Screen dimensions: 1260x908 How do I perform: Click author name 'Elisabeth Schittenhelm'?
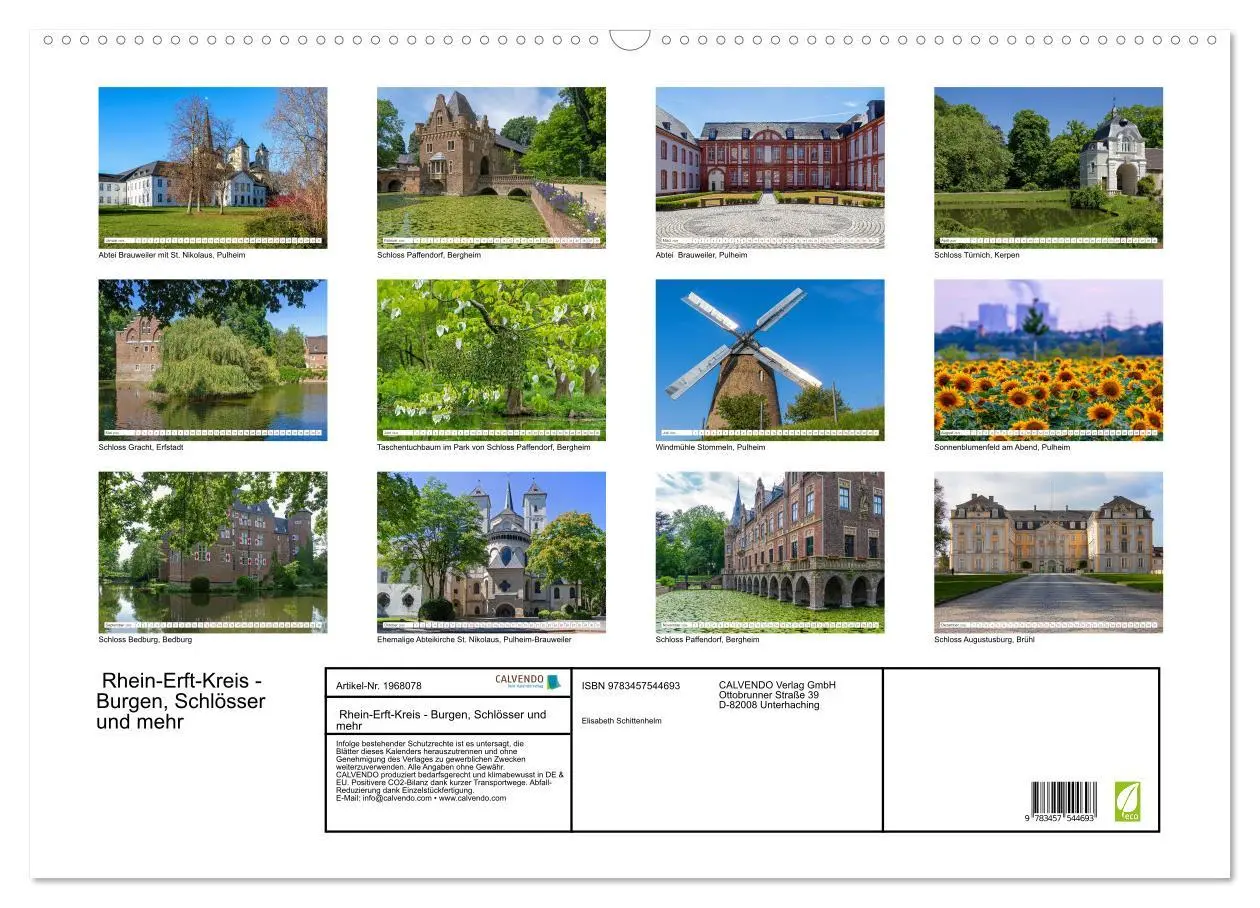click(x=621, y=721)
